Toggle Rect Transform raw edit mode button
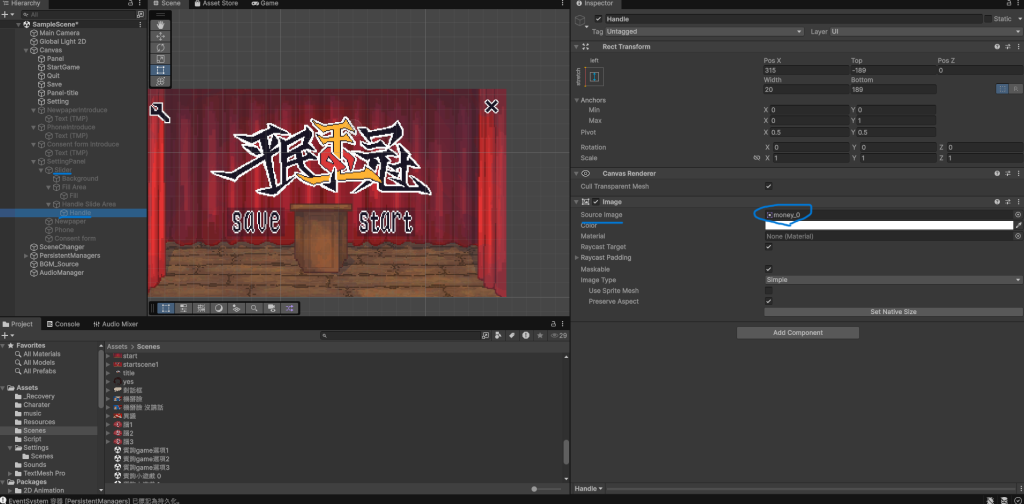 pos(1016,89)
